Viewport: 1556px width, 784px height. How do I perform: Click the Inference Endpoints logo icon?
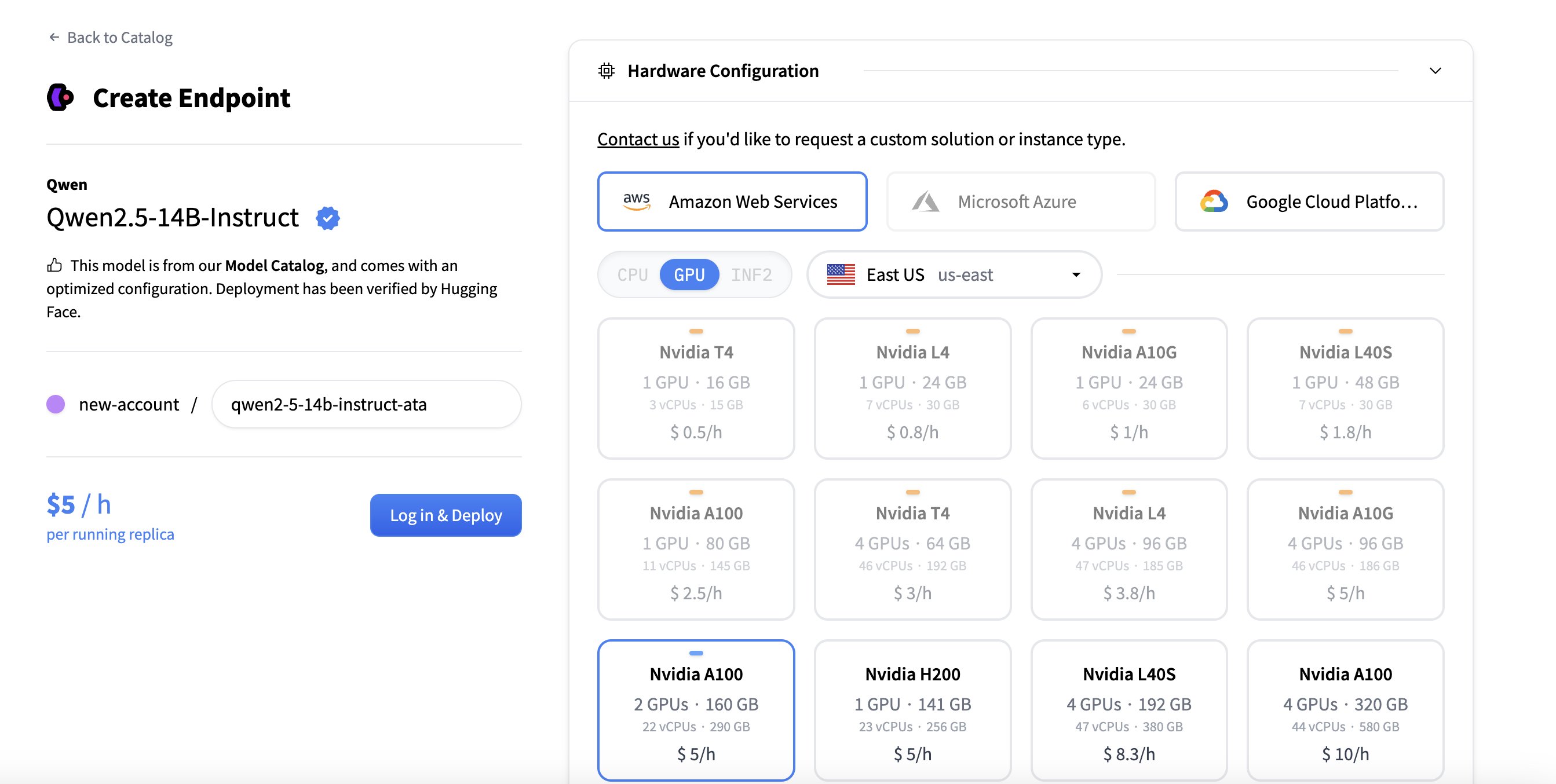click(x=60, y=97)
